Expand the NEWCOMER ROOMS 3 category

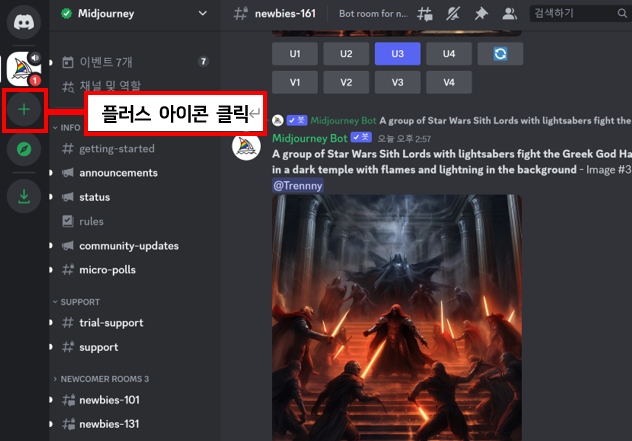(101, 379)
